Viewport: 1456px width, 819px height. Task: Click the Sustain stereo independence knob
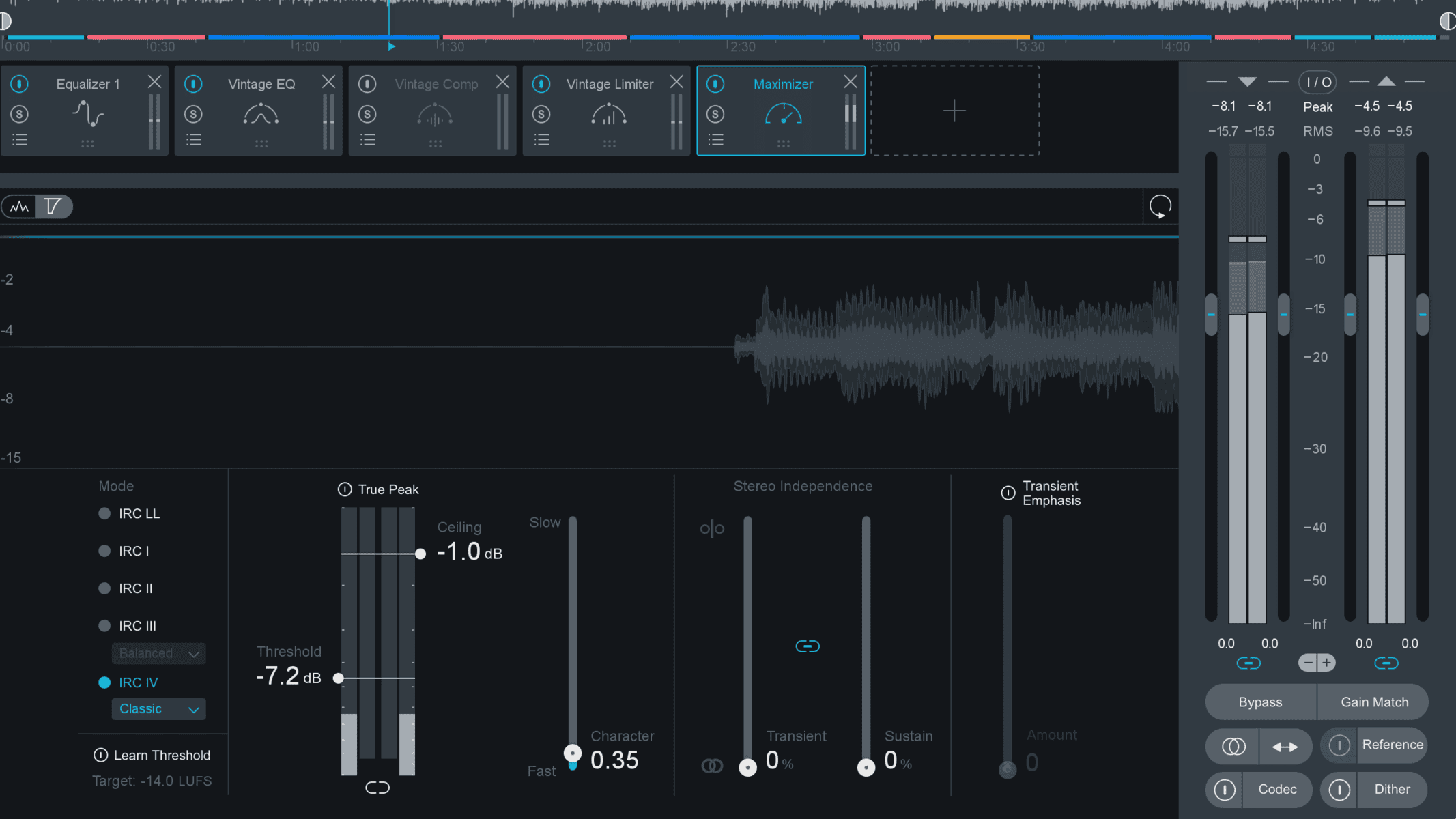(866, 768)
